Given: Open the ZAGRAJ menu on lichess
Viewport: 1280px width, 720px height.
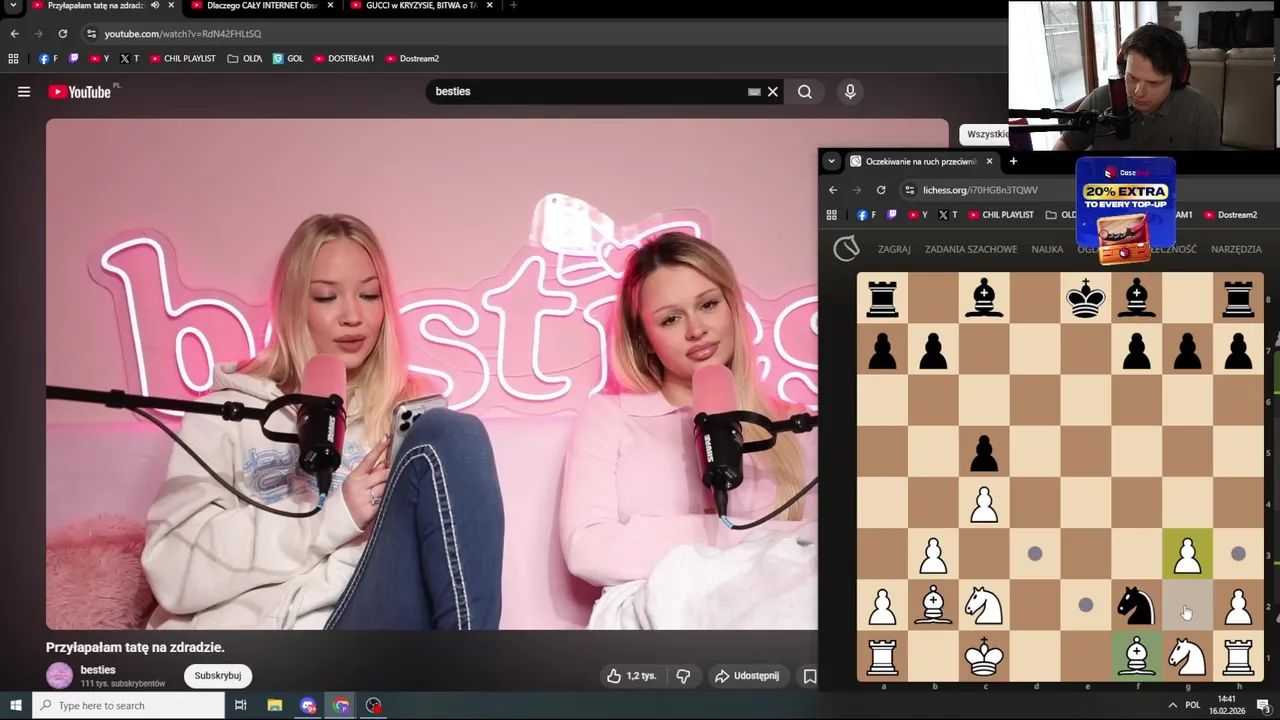Looking at the screenshot, I should [x=894, y=249].
